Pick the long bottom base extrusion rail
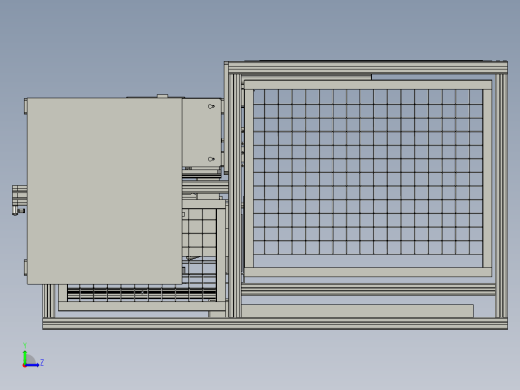Image resolution: width=520 pixels, height=390 pixels. [275, 324]
